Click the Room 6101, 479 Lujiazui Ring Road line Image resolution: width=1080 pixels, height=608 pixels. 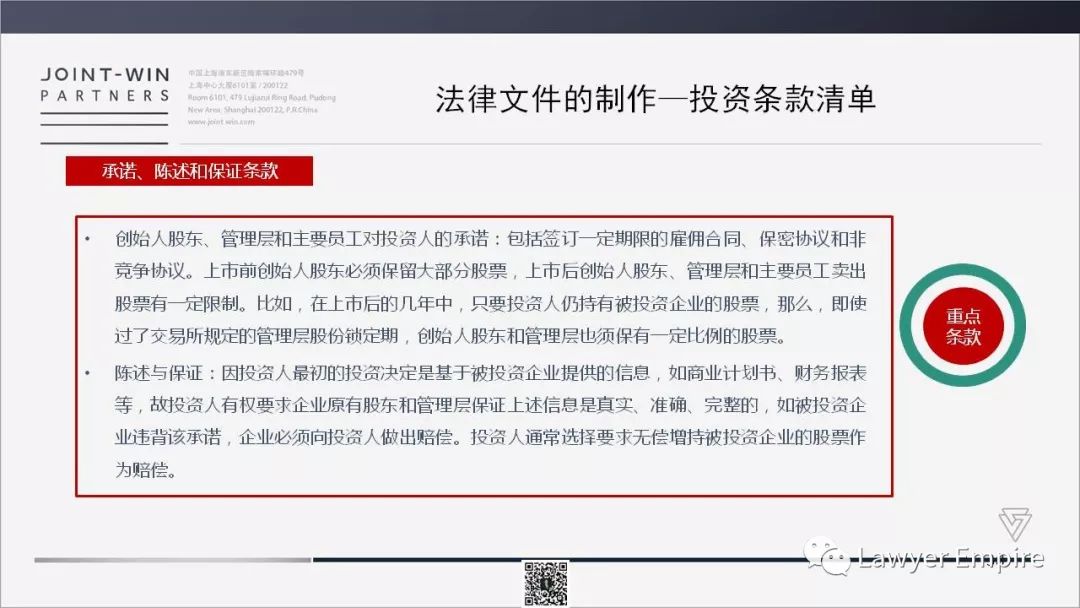click(261, 98)
